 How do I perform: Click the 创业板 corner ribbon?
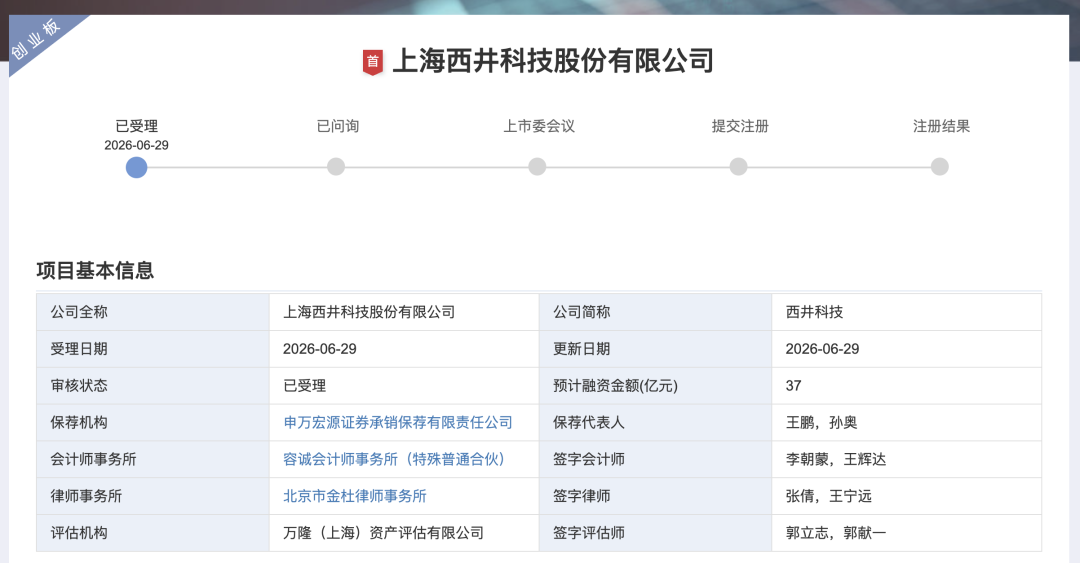point(36,39)
